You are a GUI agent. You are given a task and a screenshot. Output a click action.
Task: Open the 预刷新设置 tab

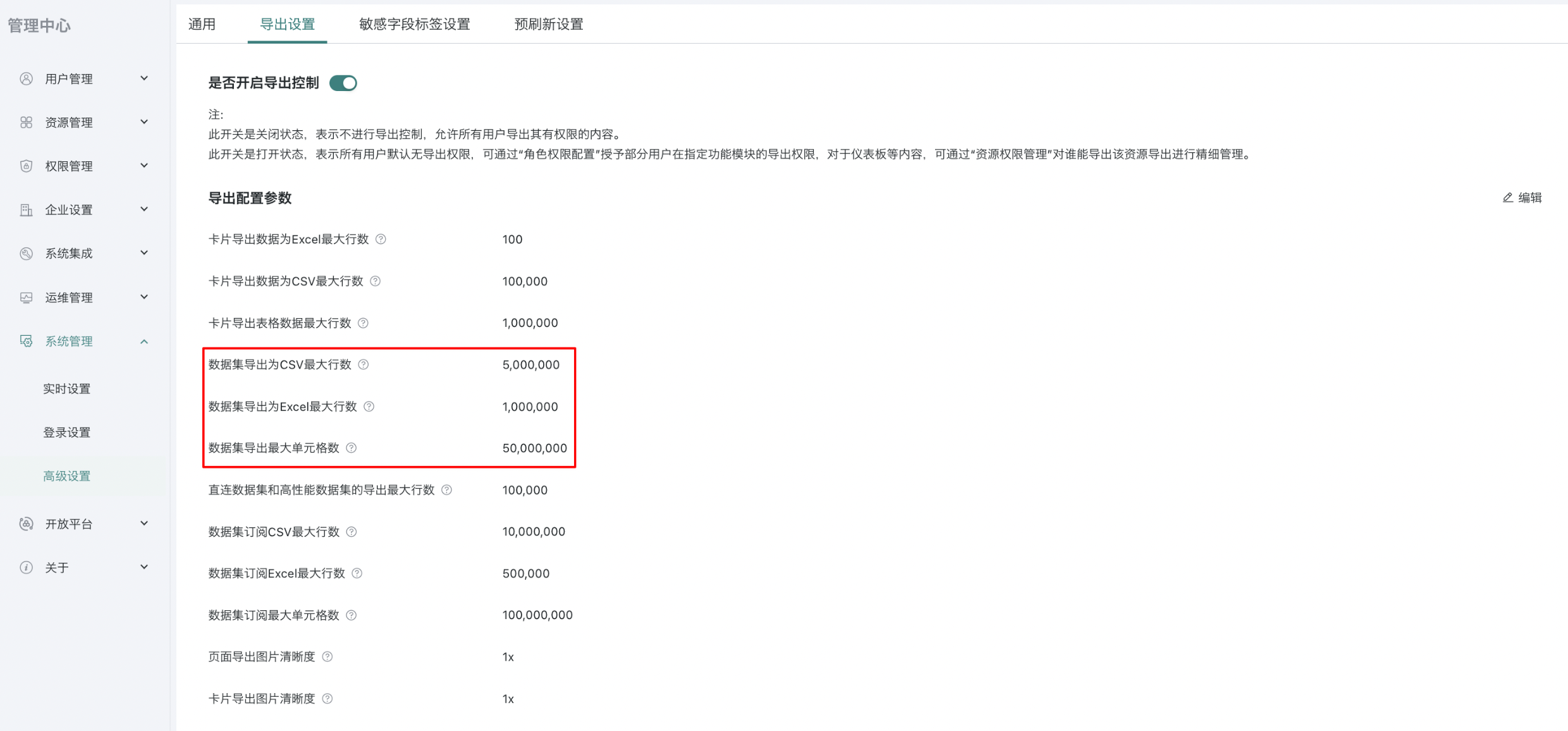(x=548, y=24)
